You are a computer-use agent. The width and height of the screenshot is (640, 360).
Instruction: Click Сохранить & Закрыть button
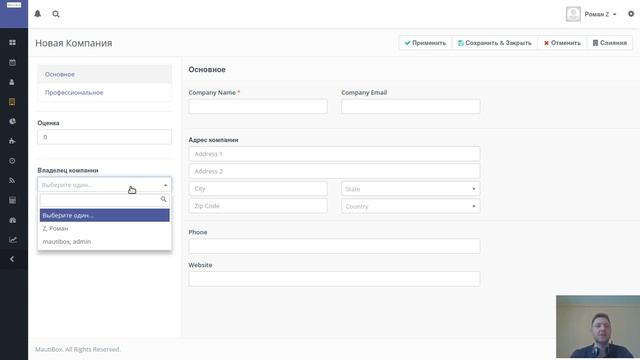[x=495, y=43]
